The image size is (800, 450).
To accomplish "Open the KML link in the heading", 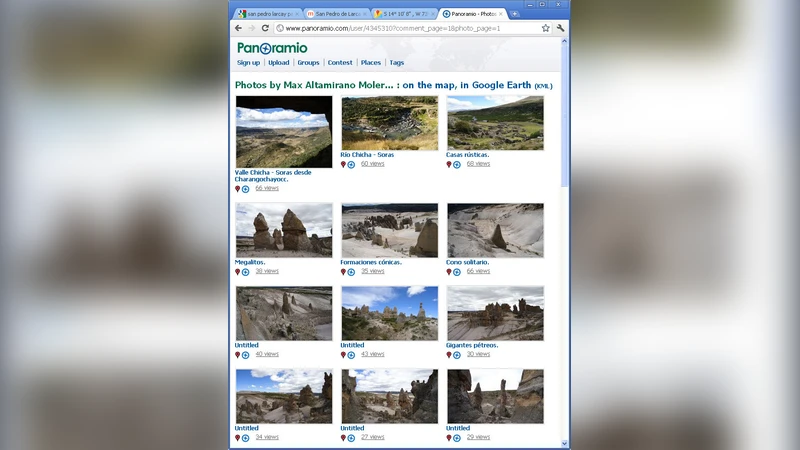I will tap(543, 86).
